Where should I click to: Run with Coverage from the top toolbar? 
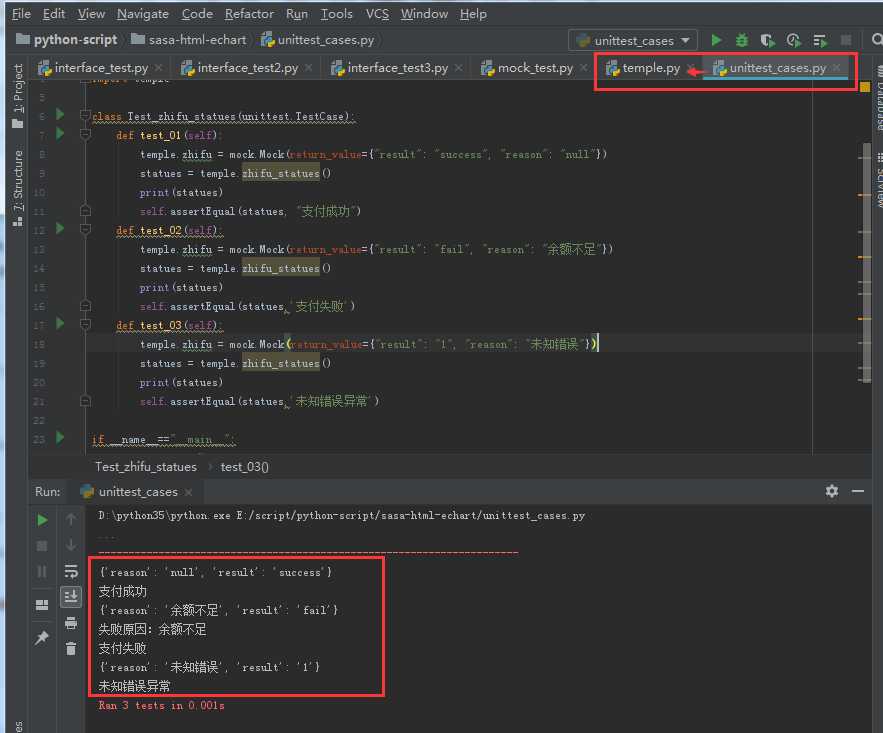click(x=767, y=40)
